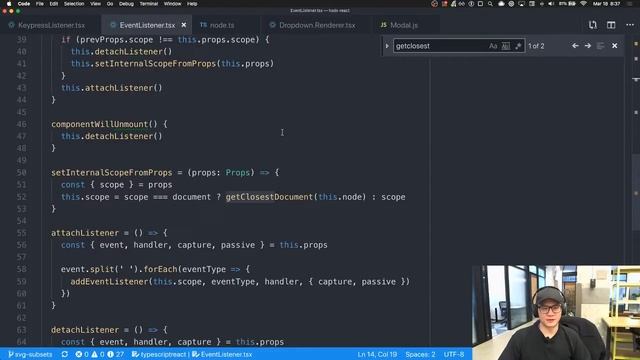Open the Selection menu
Viewport: 640px width, 360px height.
point(74,4)
